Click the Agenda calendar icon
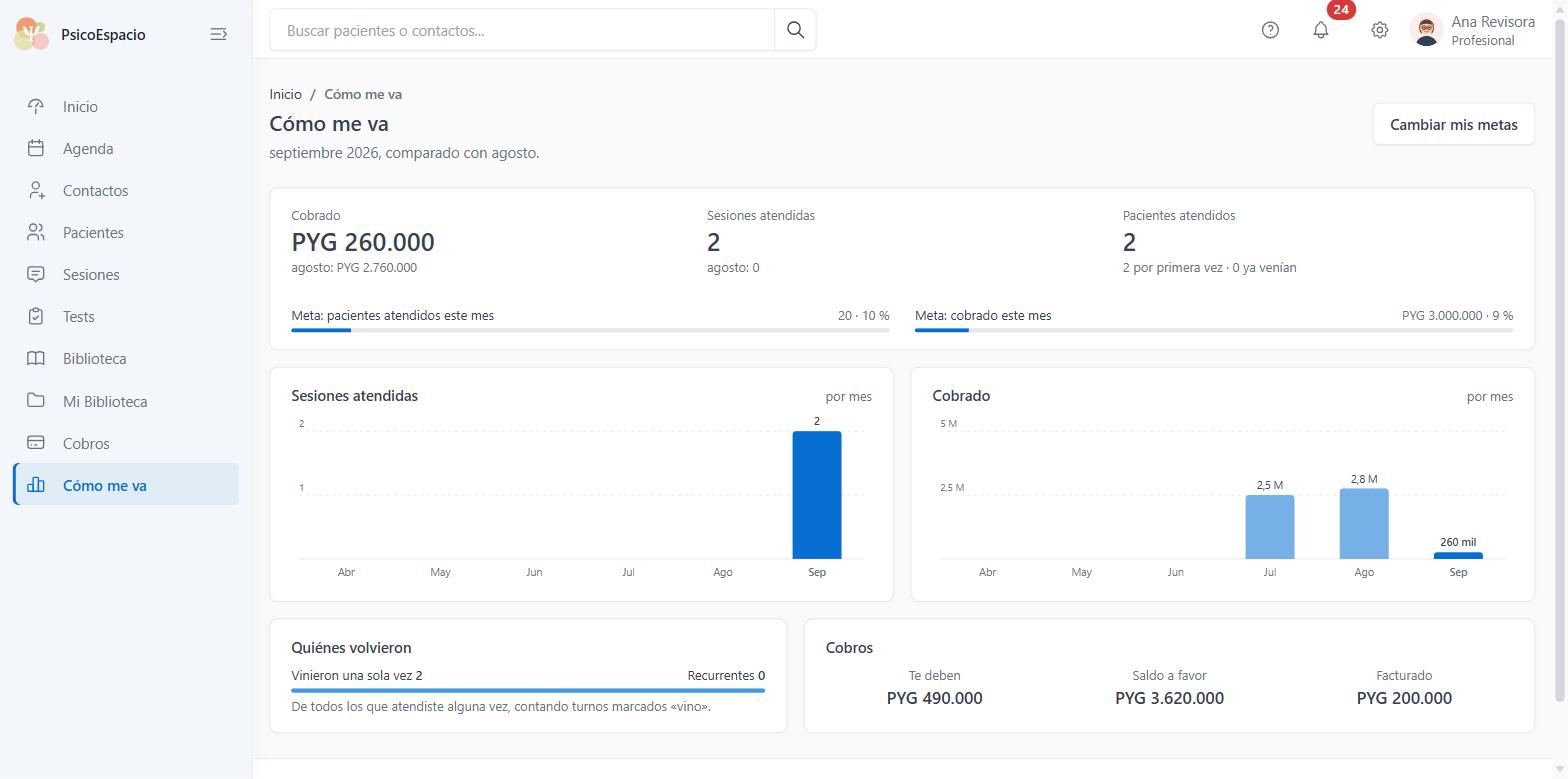1568x779 pixels. (36, 148)
